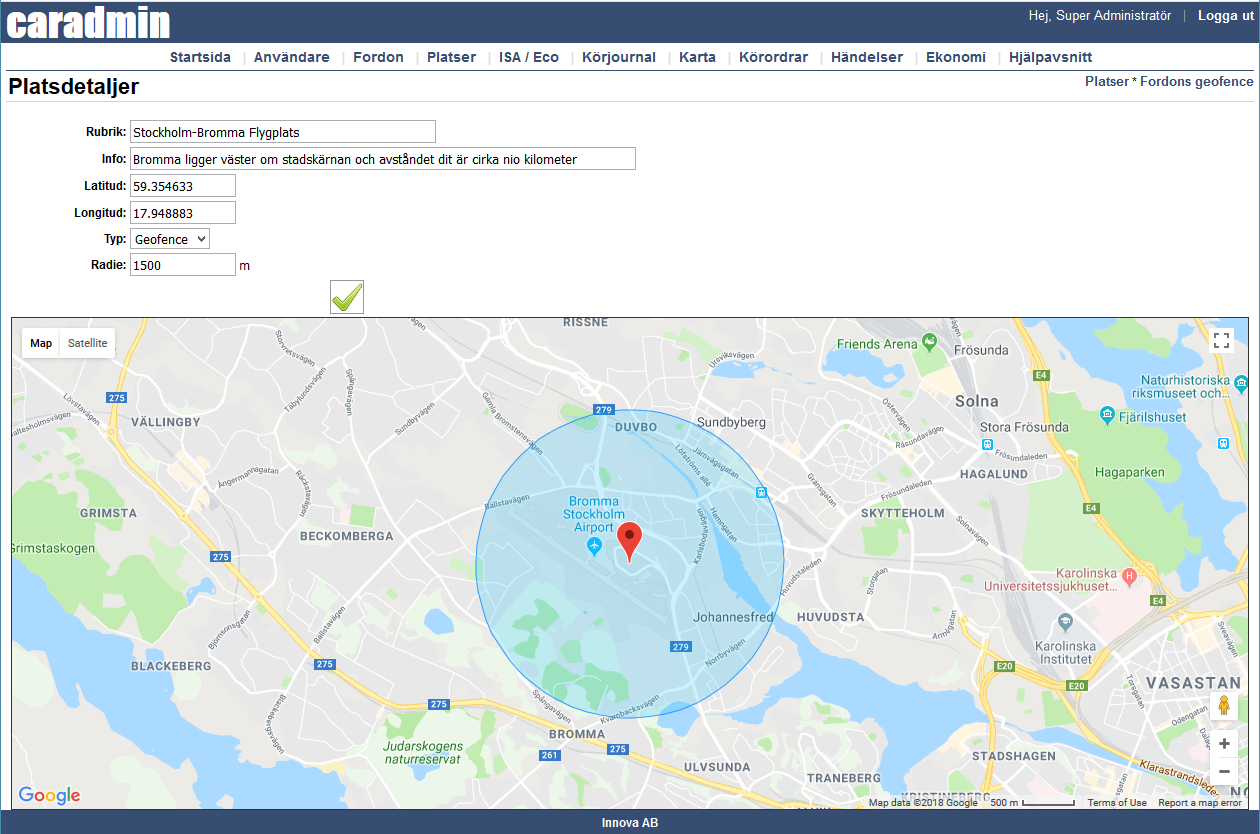Click the Solna label on map
1260x834 pixels.
point(977,400)
